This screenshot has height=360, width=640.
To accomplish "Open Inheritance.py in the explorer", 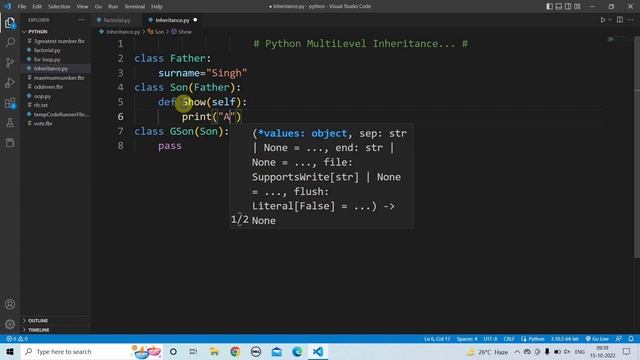I will pos(51,69).
